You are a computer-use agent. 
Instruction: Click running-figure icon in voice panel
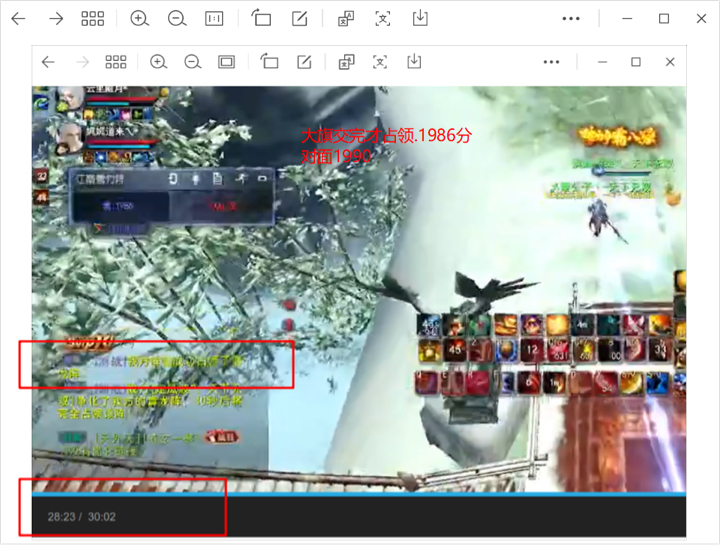click(242, 178)
